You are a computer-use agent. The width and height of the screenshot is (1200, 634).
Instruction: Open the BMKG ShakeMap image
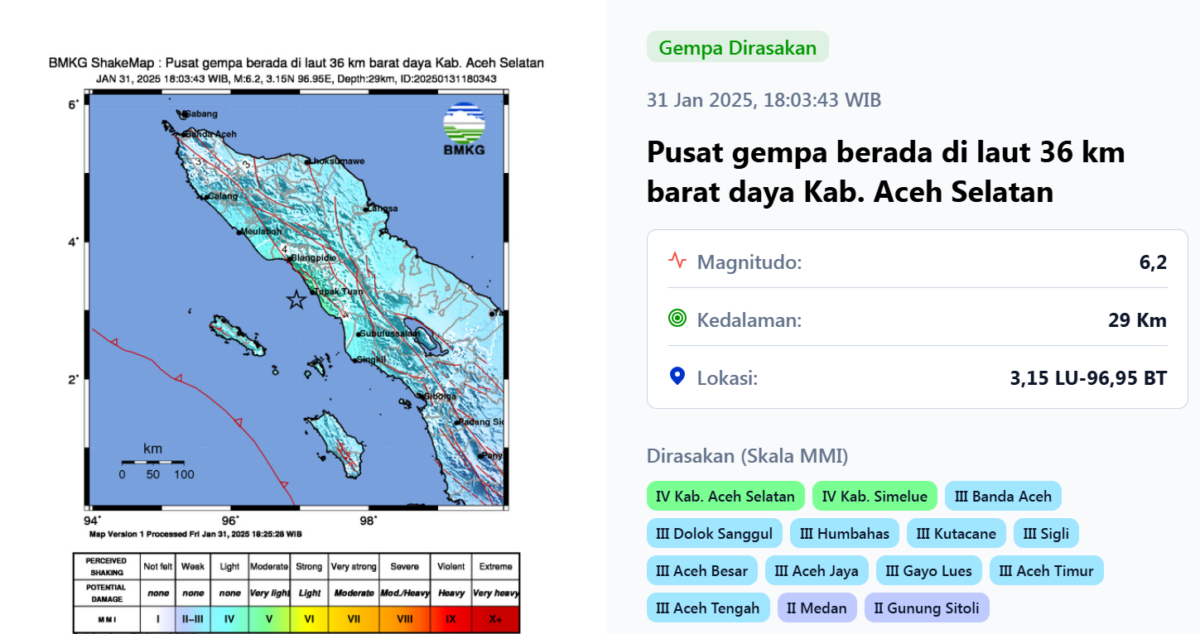pos(296,300)
